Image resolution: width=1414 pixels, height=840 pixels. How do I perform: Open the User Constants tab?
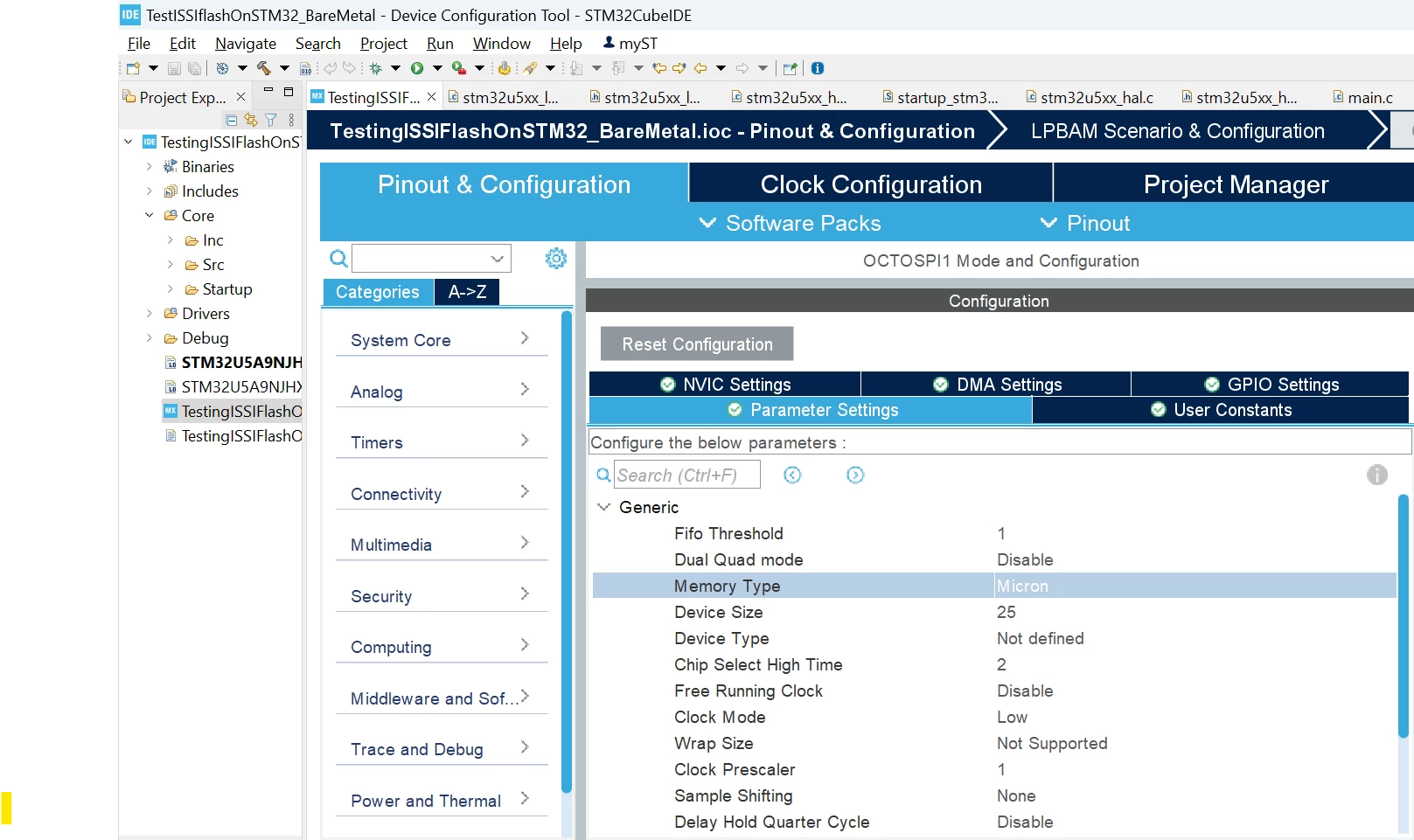coord(1221,410)
